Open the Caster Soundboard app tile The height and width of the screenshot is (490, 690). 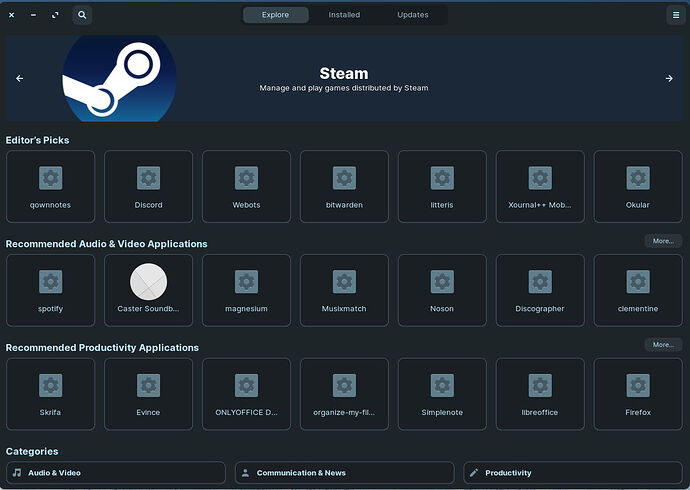(148, 290)
